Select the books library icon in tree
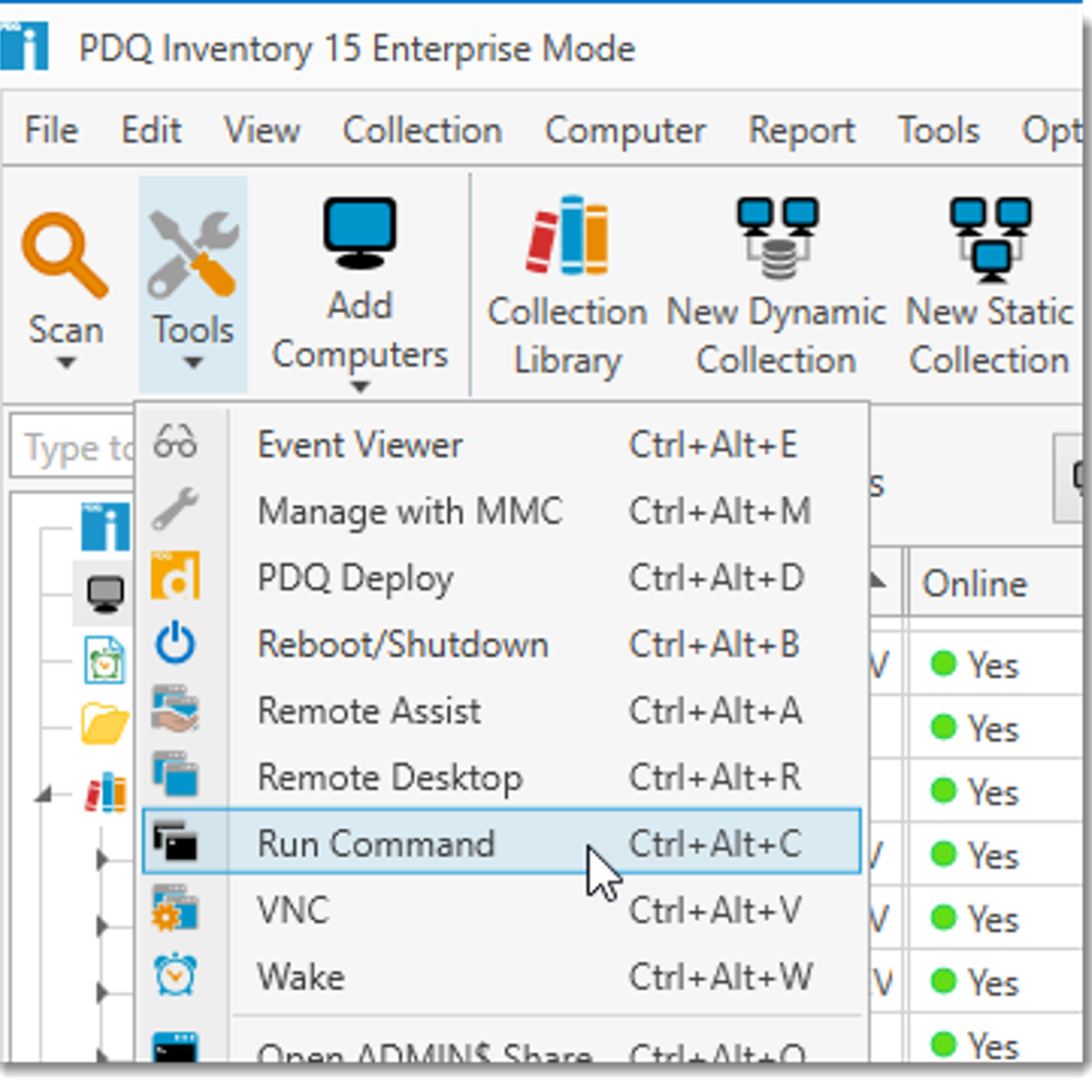The width and height of the screenshot is (1092, 1092). 106,793
